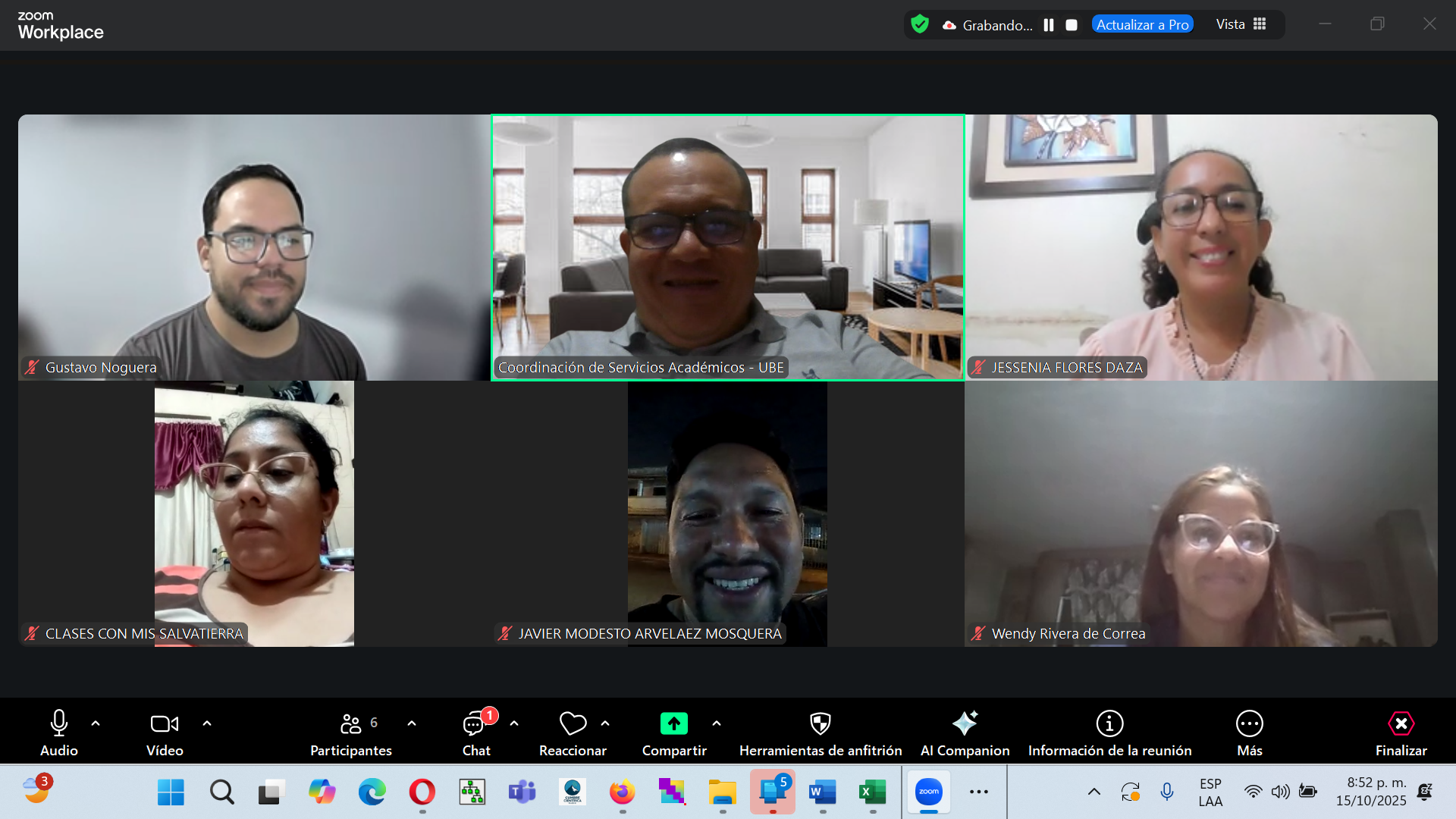Launch the AI Companion sparkle icon
Screen dimensions: 1456x819
tap(965, 723)
